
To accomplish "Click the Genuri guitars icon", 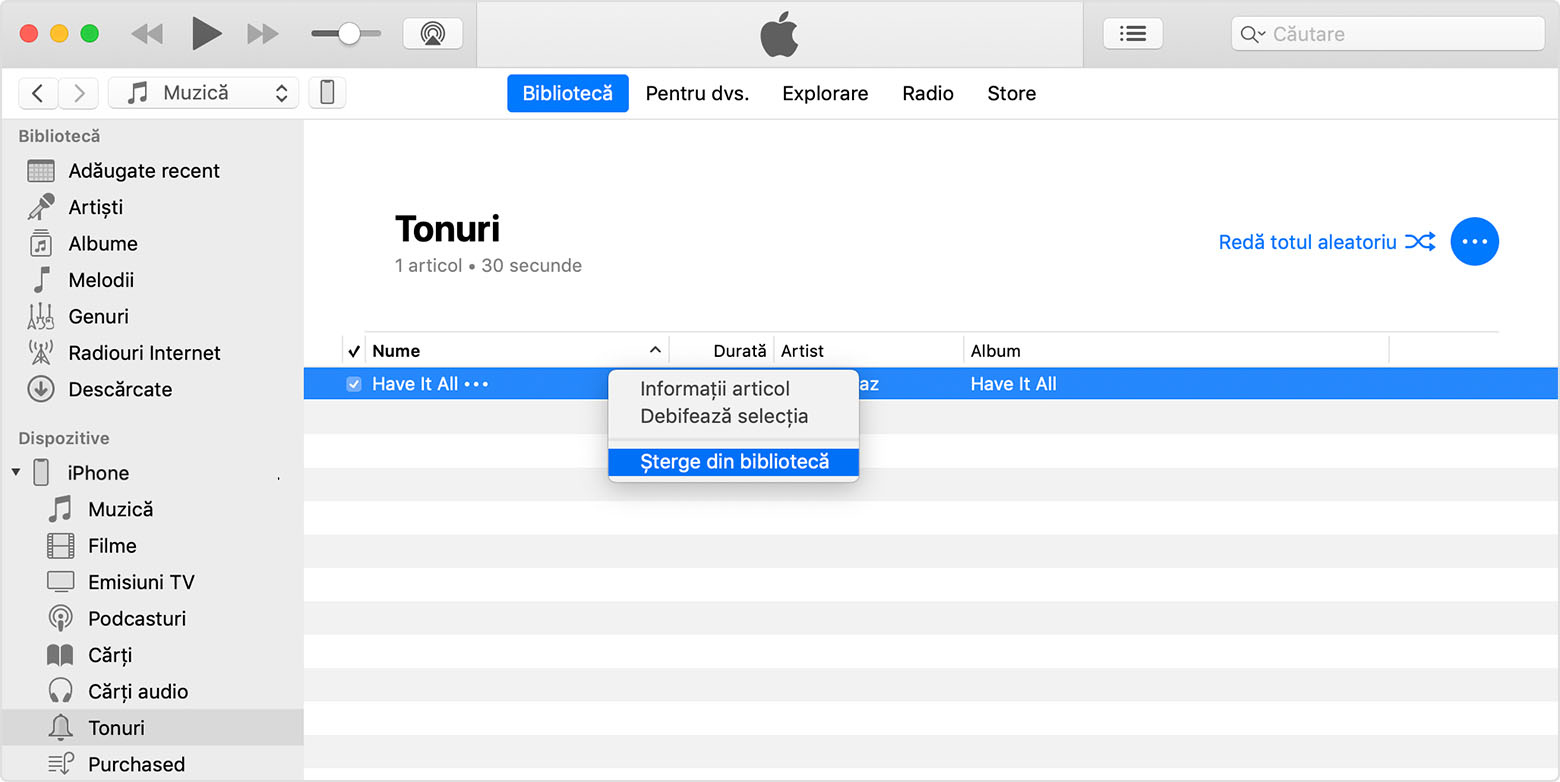I will [x=41, y=316].
